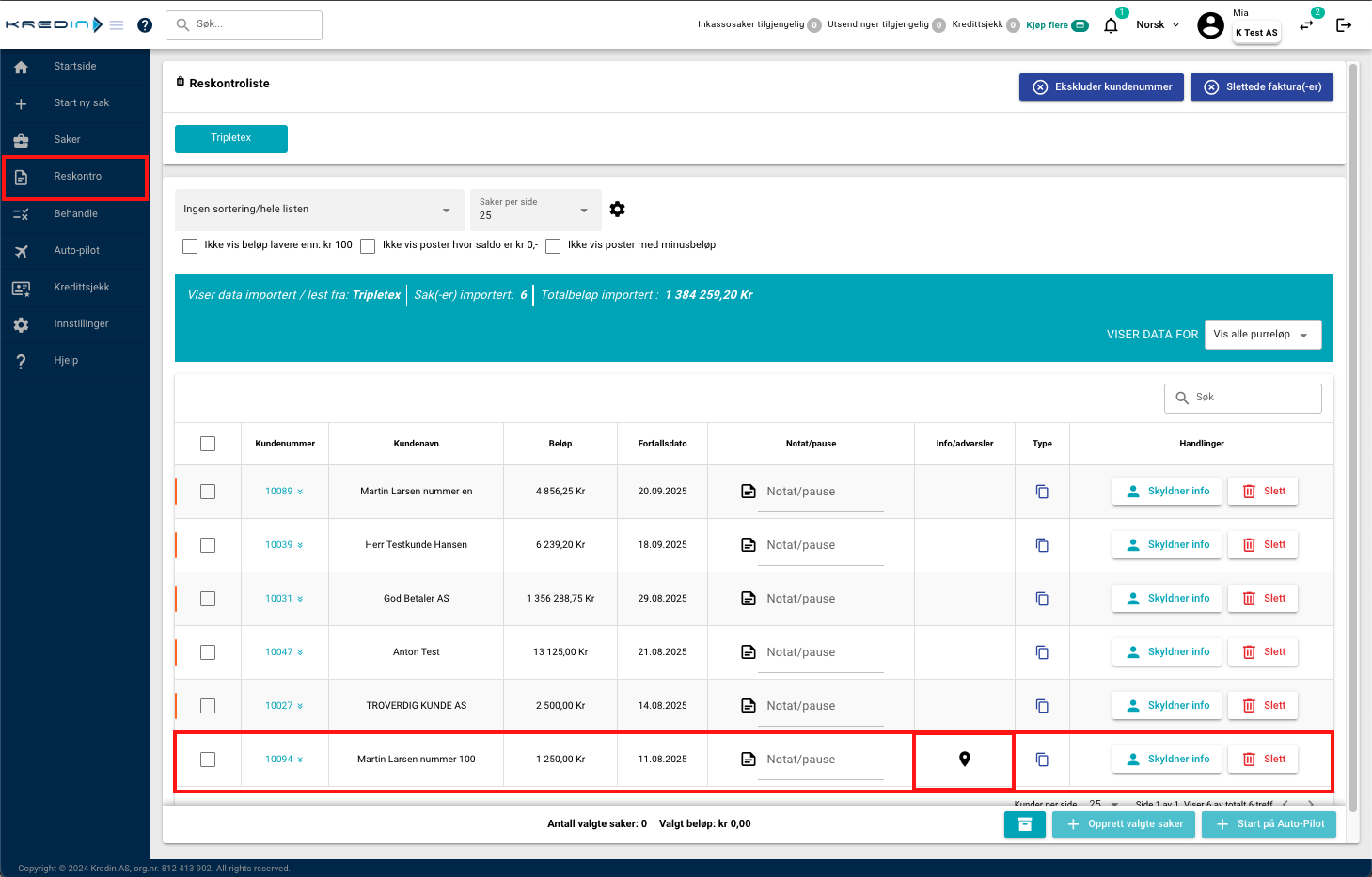The height and width of the screenshot is (877, 1372).
Task: Click the note icon in Anton Test row
Action: 749,652
